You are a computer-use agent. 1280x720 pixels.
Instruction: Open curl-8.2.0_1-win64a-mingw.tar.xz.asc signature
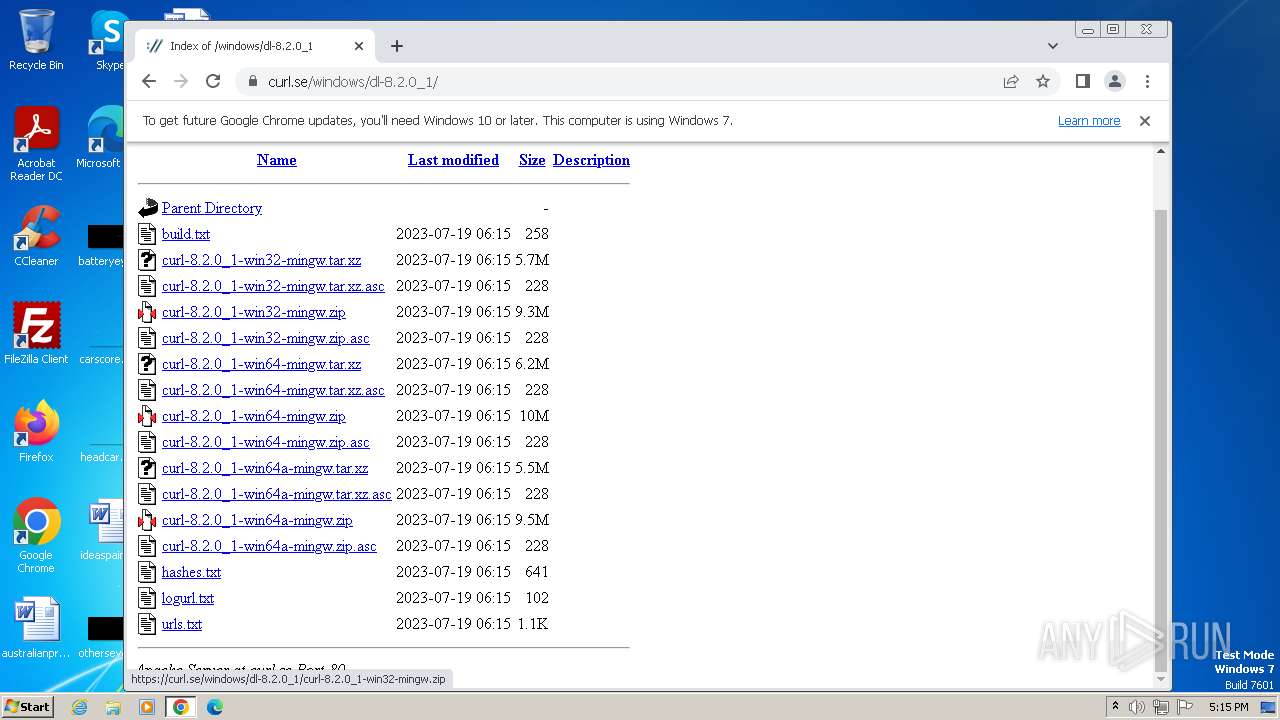[277, 494]
